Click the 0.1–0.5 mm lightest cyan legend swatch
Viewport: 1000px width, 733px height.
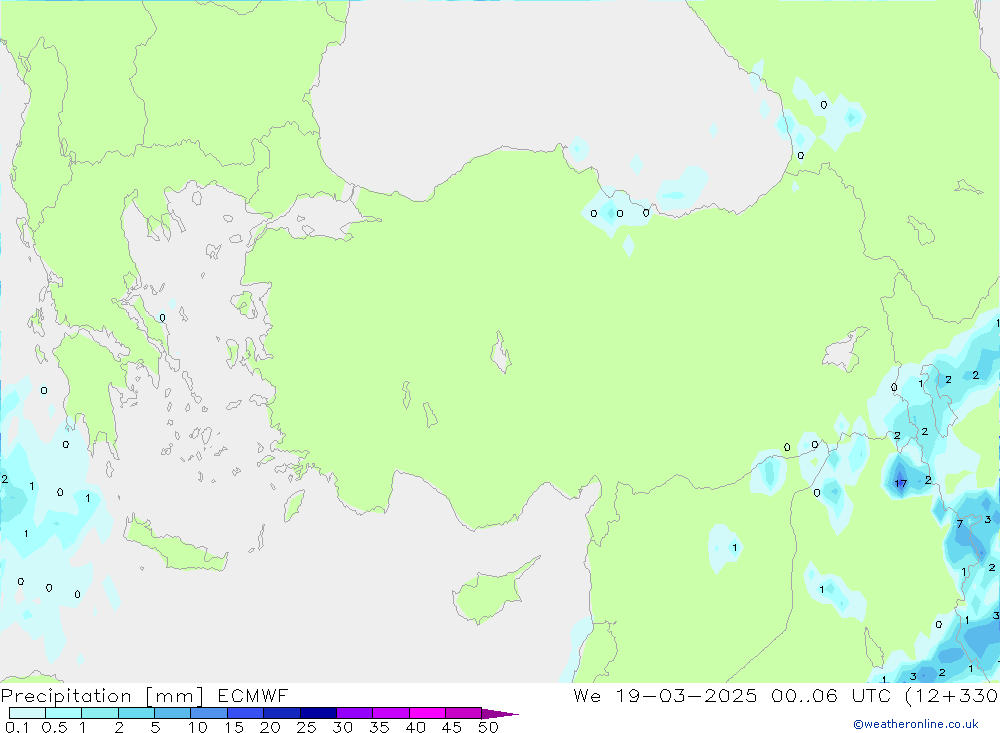[x=27, y=713]
